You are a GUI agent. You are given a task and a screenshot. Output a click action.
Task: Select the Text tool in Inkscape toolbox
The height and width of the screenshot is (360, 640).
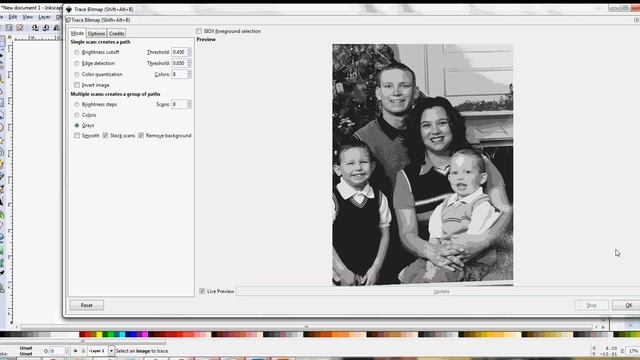tap(2, 202)
